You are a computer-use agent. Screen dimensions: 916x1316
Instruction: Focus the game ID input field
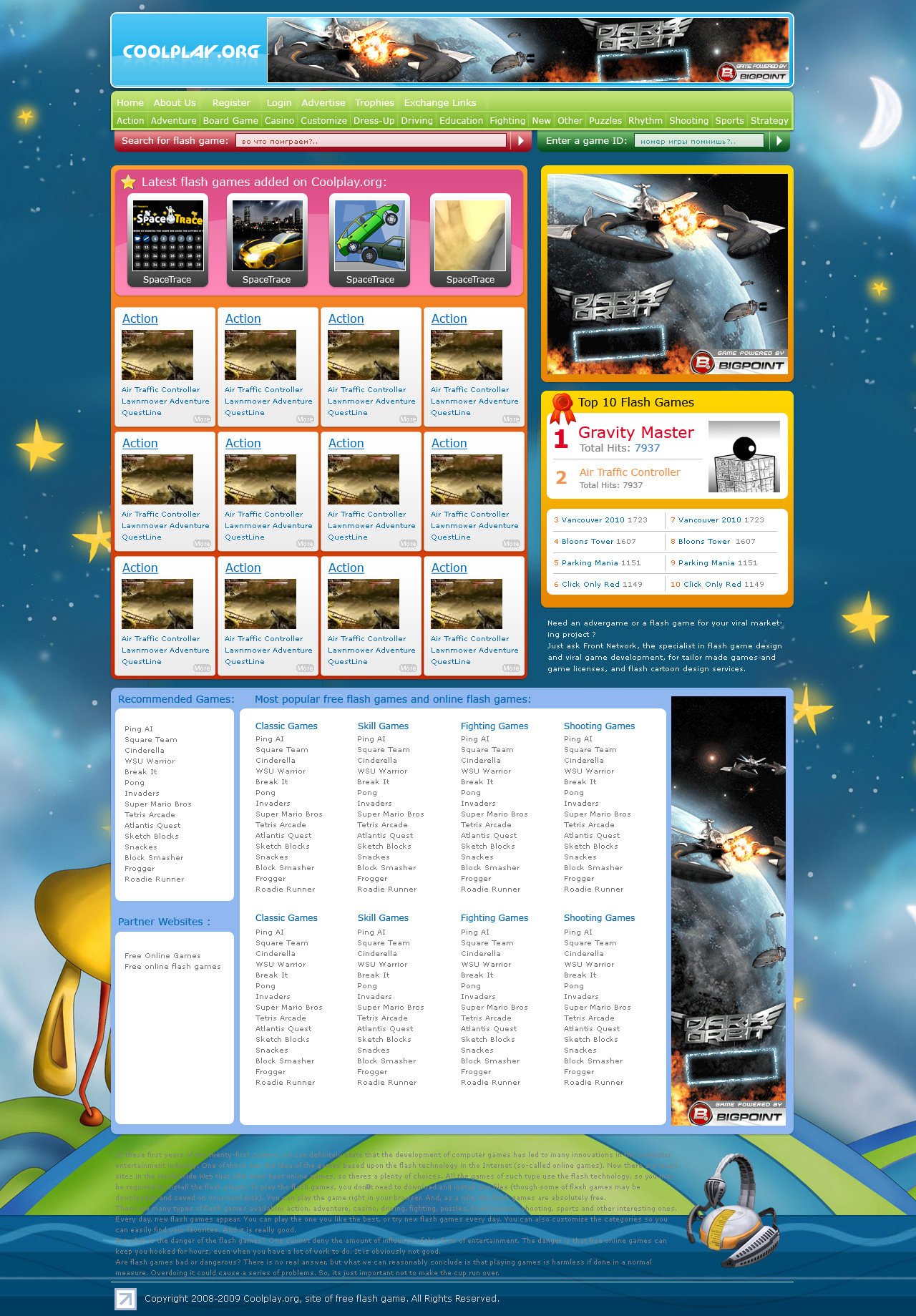tap(699, 141)
